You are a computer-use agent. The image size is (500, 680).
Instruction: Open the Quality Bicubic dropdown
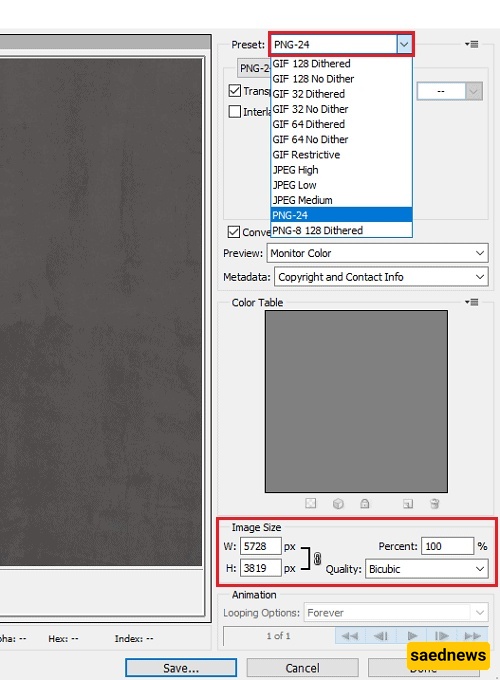point(427,569)
